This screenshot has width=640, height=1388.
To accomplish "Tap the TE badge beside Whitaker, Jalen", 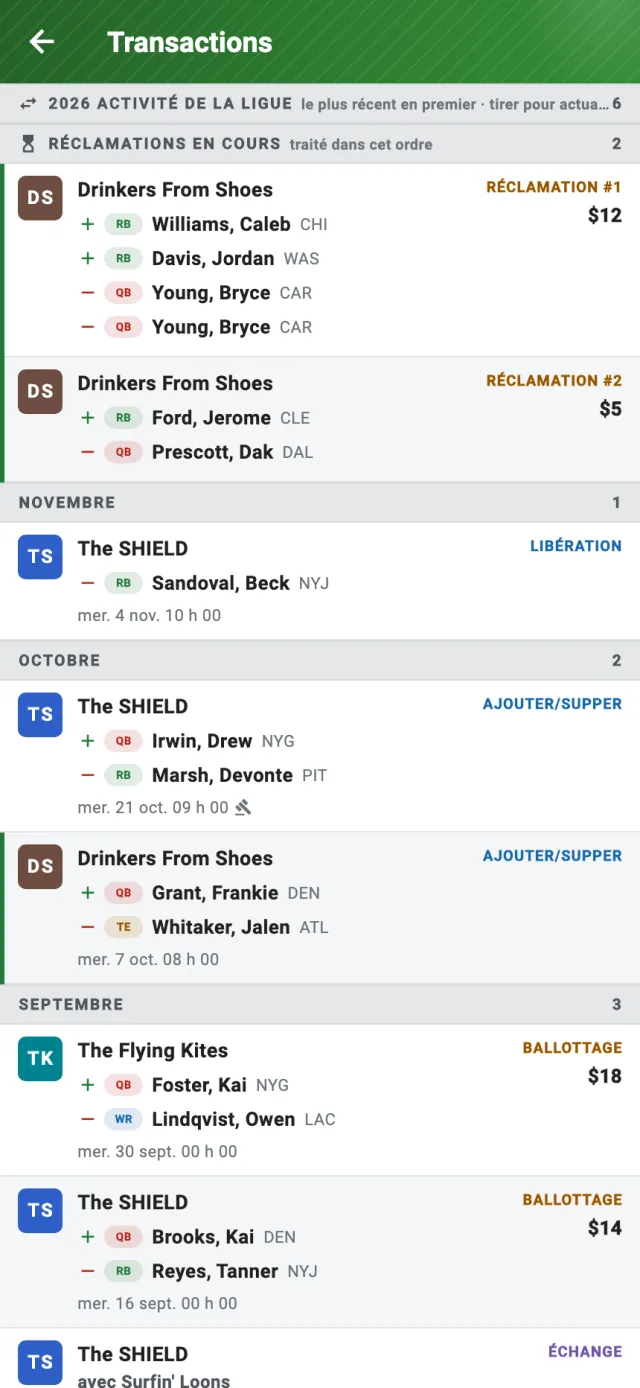I will [x=123, y=927].
